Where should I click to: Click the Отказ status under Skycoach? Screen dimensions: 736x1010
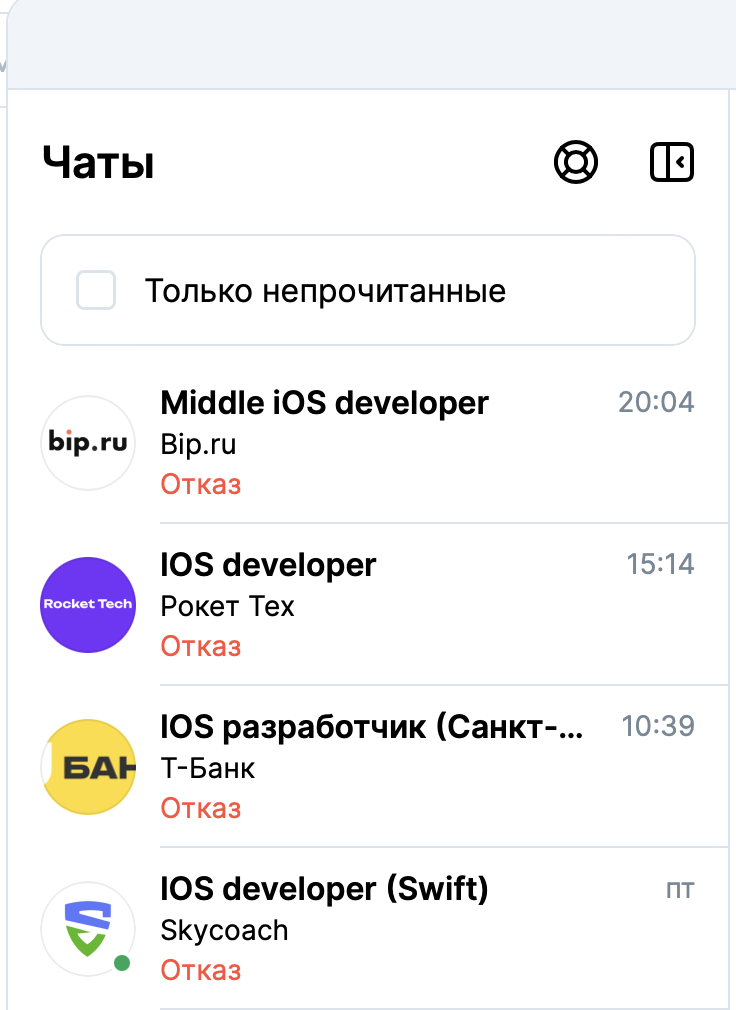pos(201,970)
